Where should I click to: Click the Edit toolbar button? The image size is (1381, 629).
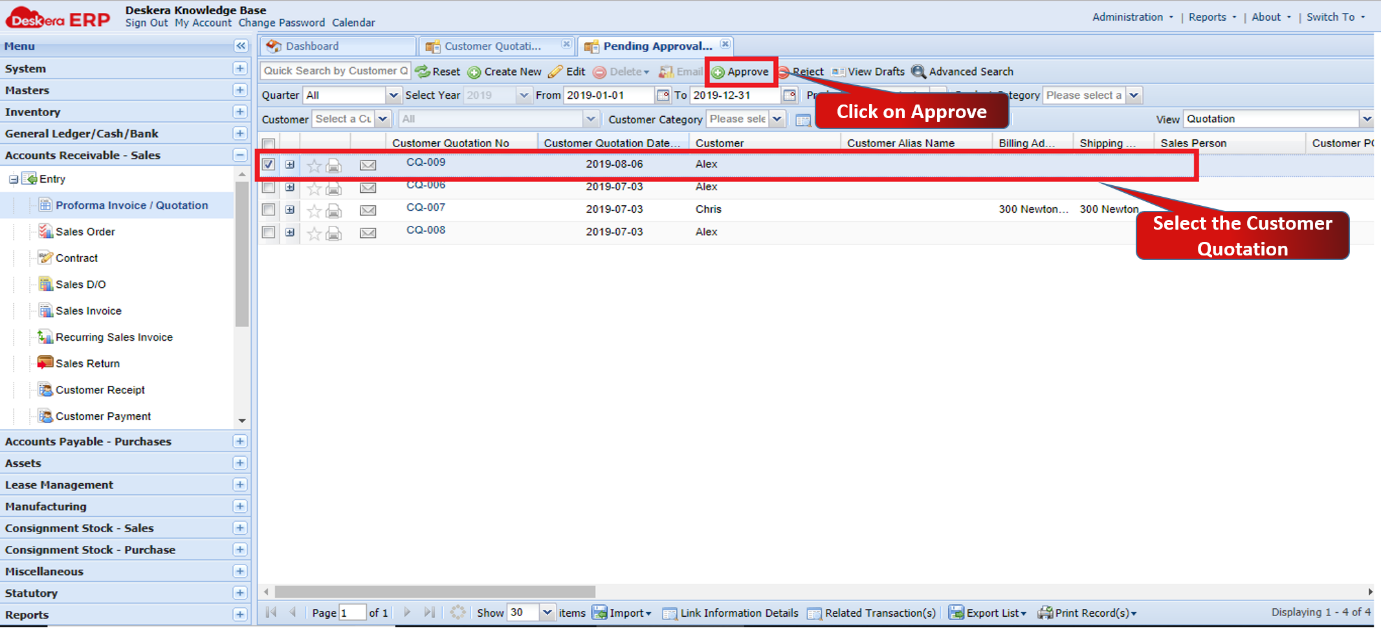[x=567, y=72]
